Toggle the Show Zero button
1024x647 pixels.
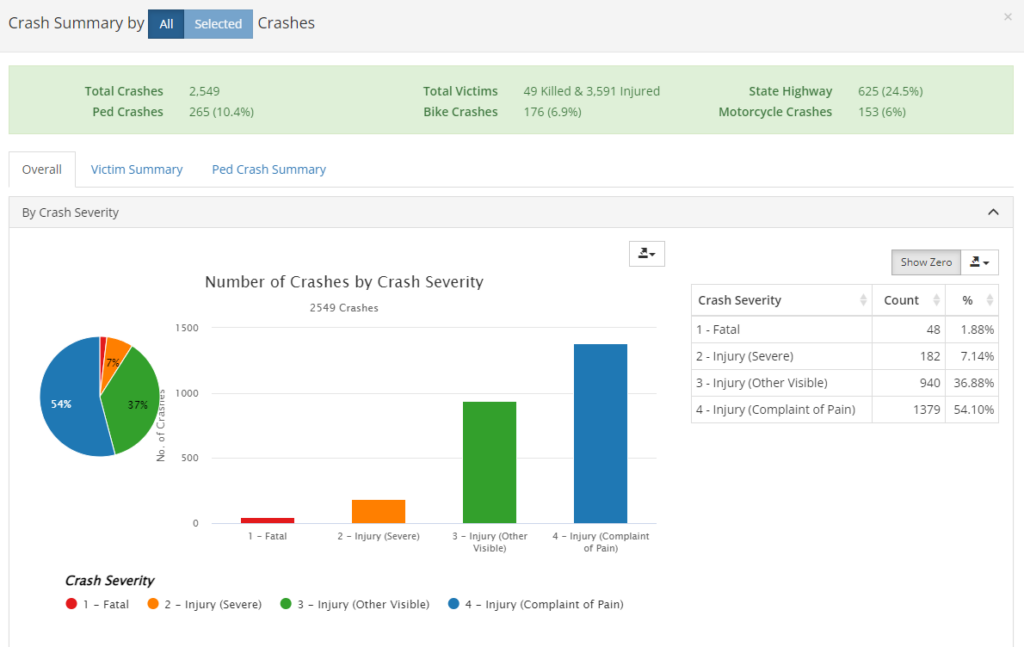point(926,262)
